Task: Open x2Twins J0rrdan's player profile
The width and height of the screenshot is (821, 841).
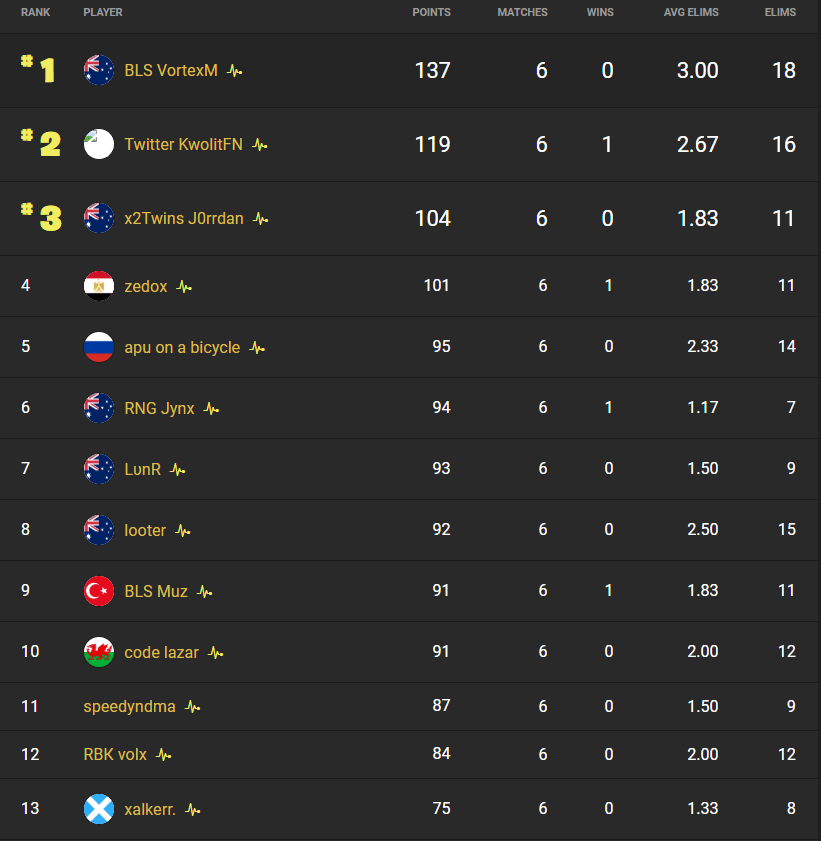Action: tap(186, 218)
